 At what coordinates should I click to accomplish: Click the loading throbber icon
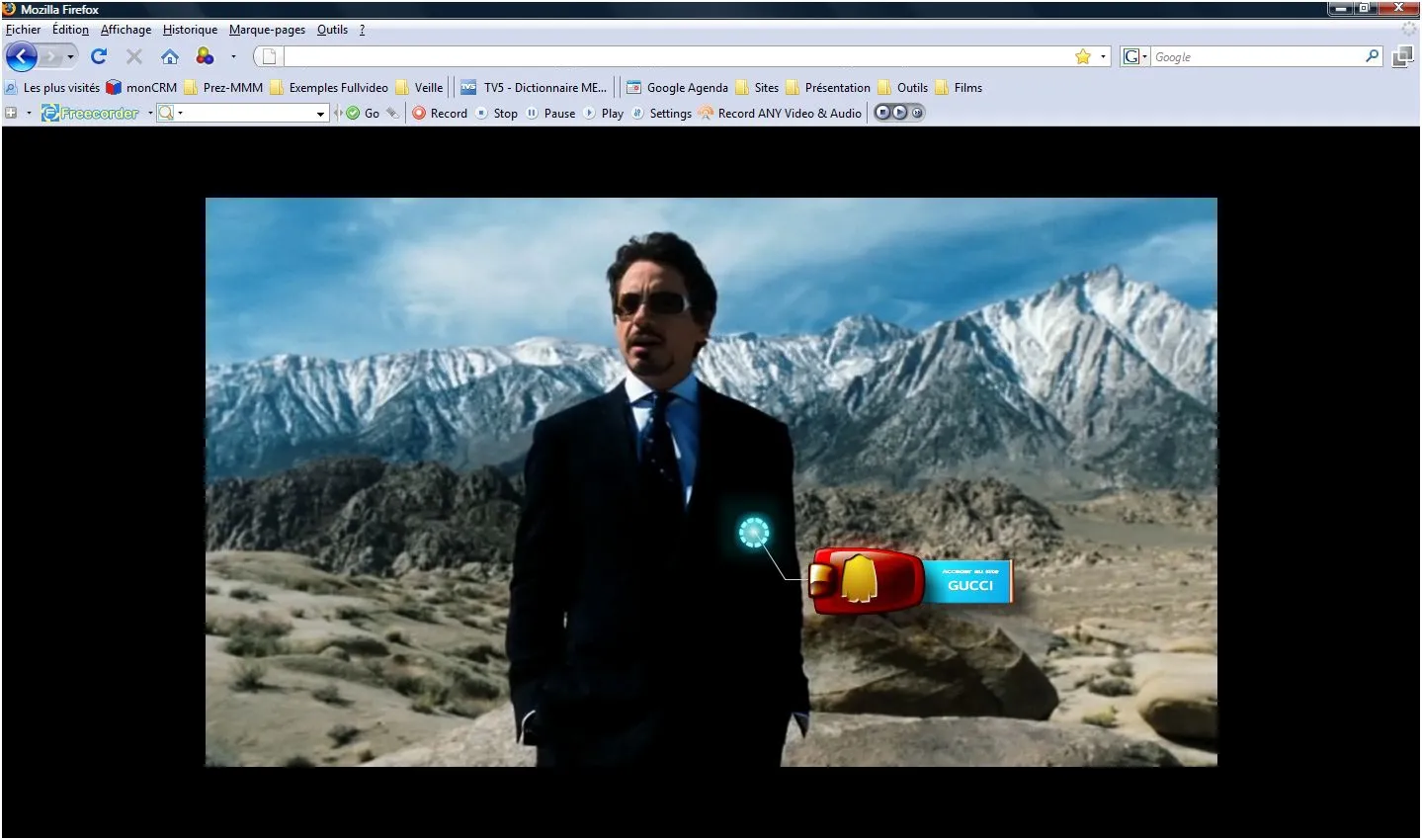[x=1409, y=30]
